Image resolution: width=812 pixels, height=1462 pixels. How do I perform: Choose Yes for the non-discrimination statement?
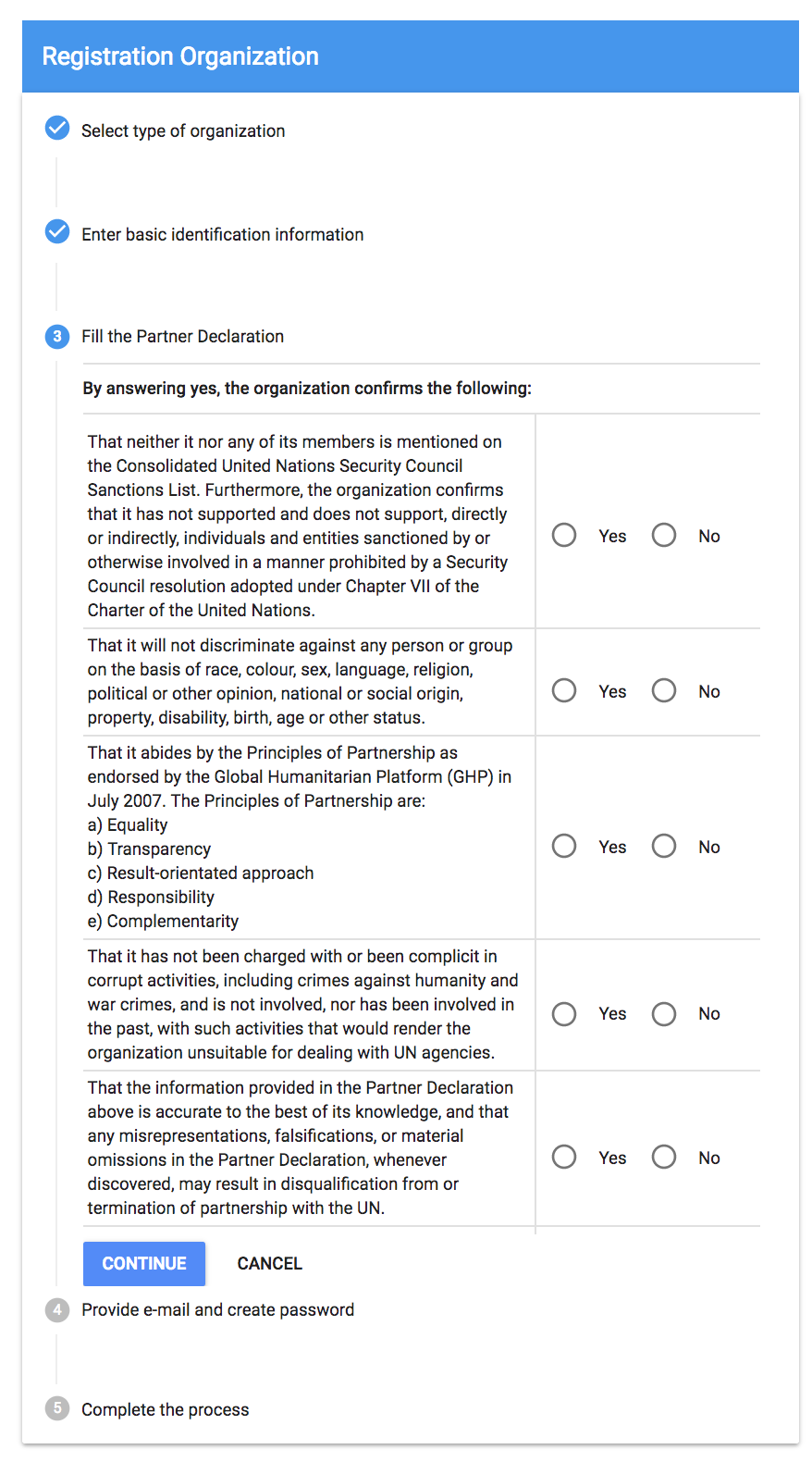click(x=564, y=691)
